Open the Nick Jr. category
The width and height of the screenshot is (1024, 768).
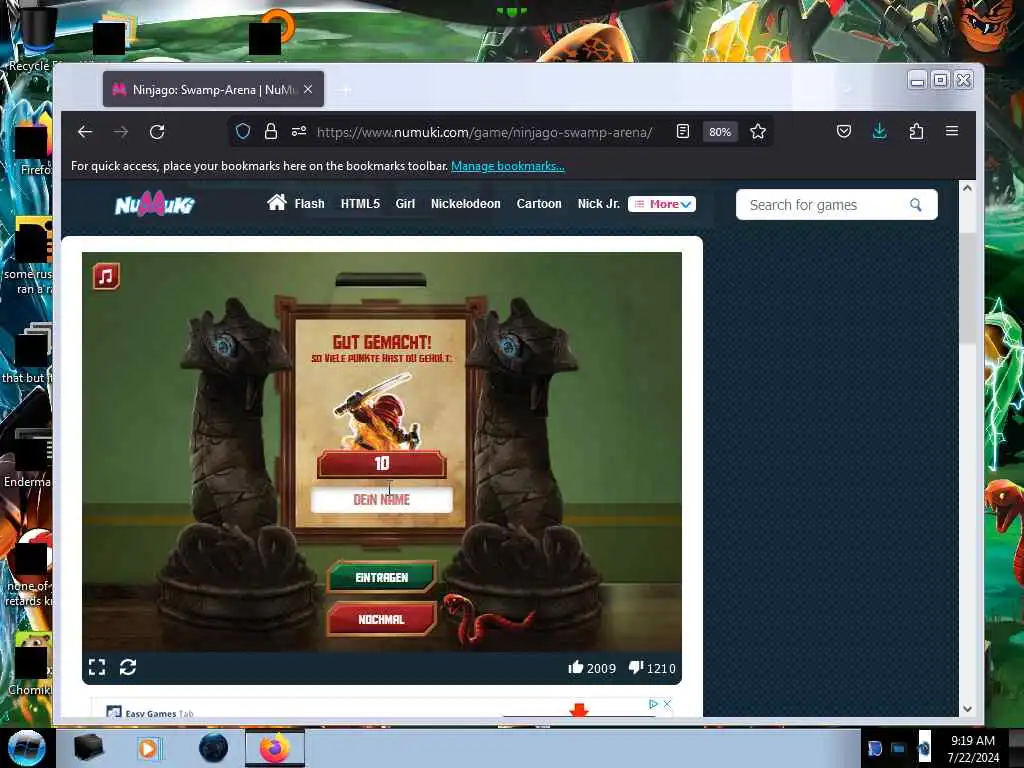[x=598, y=204]
